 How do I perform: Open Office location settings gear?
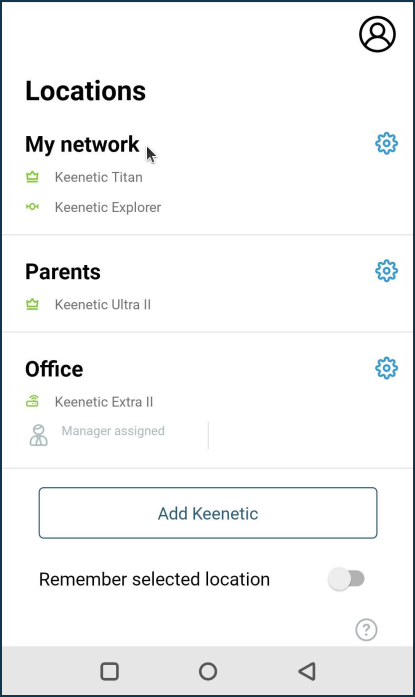pyautogui.click(x=386, y=368)
